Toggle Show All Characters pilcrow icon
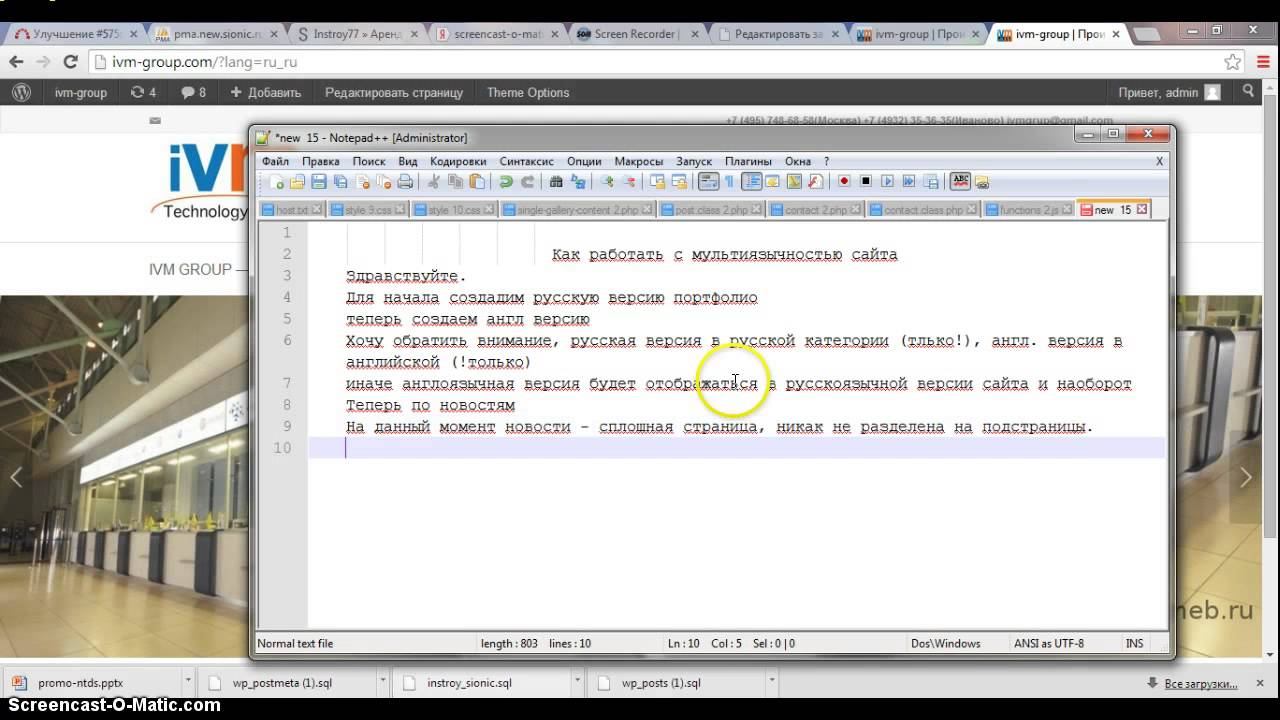The width and height of the screenshot is (1280, 720). pos(729,182)
